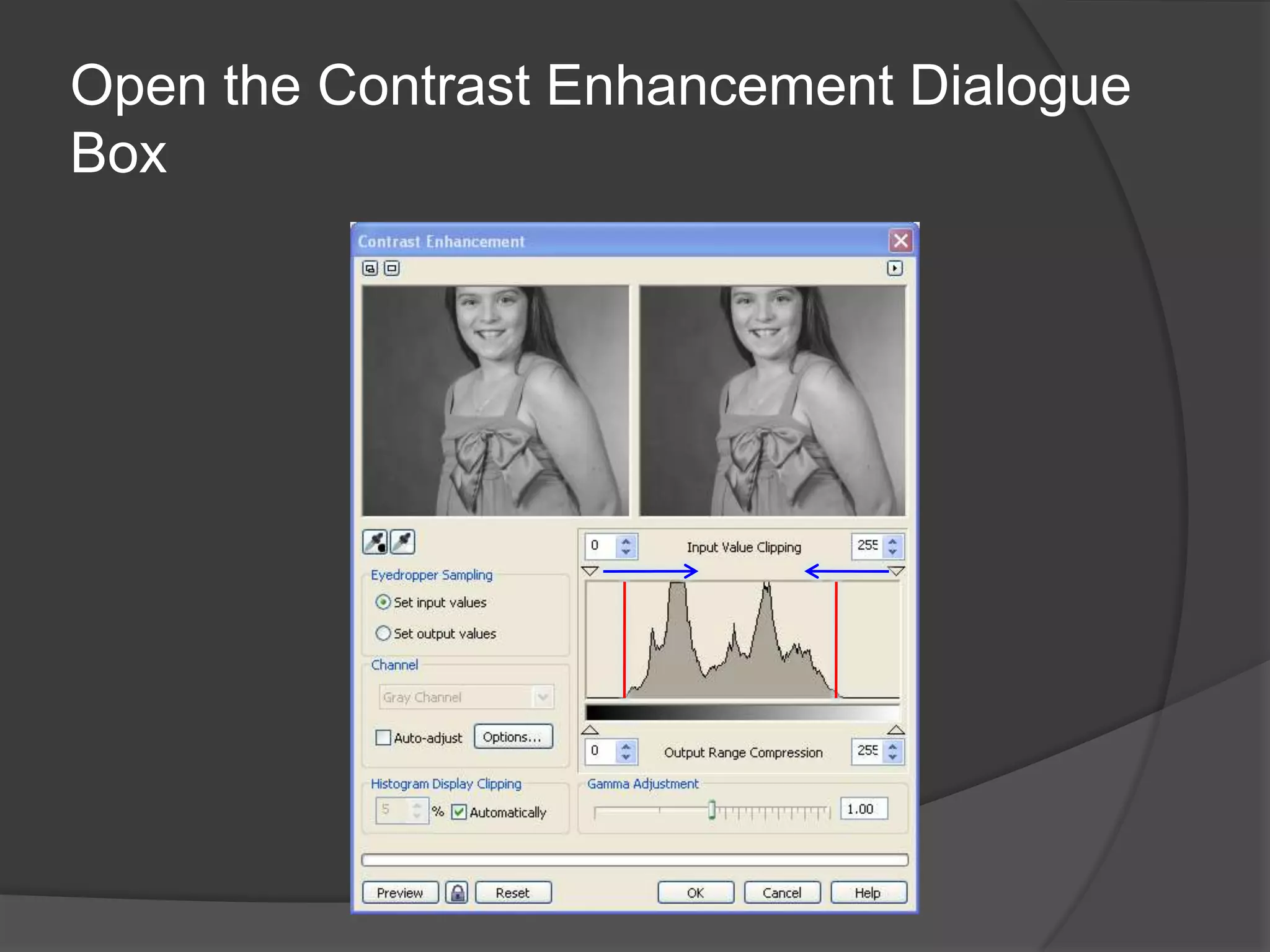Click the Options... button
Screen dimensions: 1270x952
point(513,736)
